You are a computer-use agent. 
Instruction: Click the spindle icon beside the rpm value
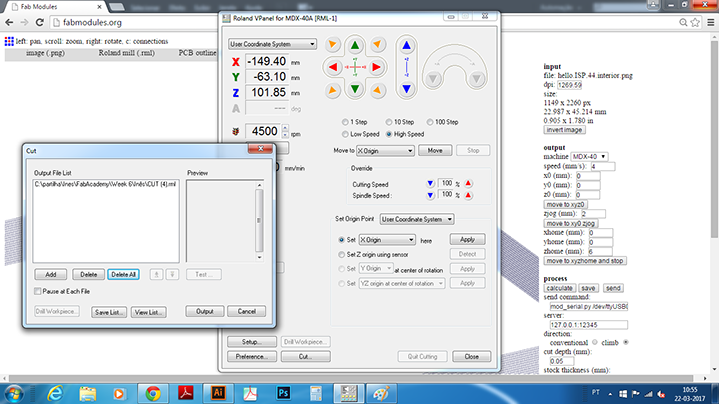pos(236,132)
